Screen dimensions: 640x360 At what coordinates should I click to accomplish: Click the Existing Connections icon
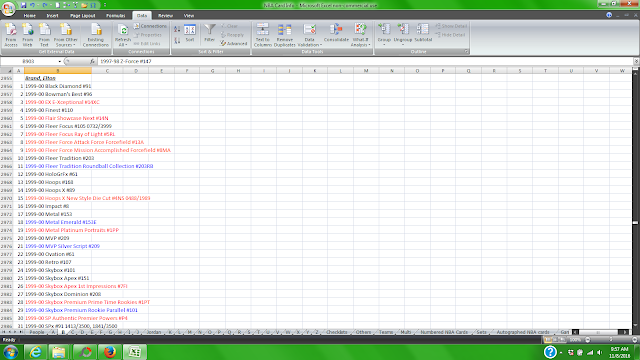pos(96,35)
